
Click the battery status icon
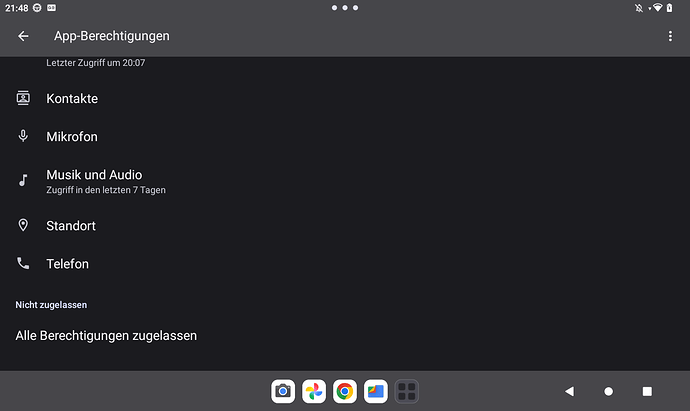pos(669,7)
